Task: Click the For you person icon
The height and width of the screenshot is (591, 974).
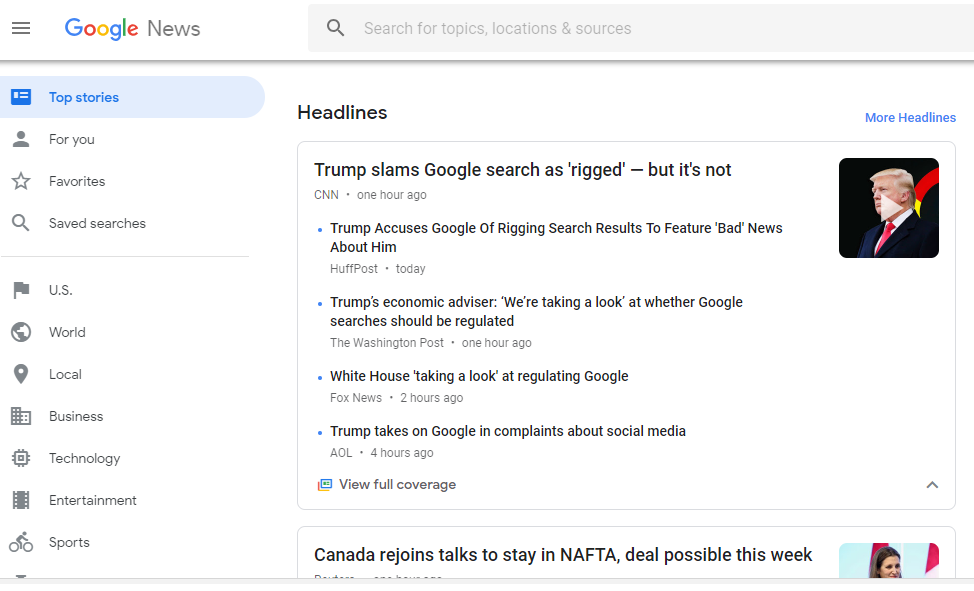Action: tap(21, 139)
